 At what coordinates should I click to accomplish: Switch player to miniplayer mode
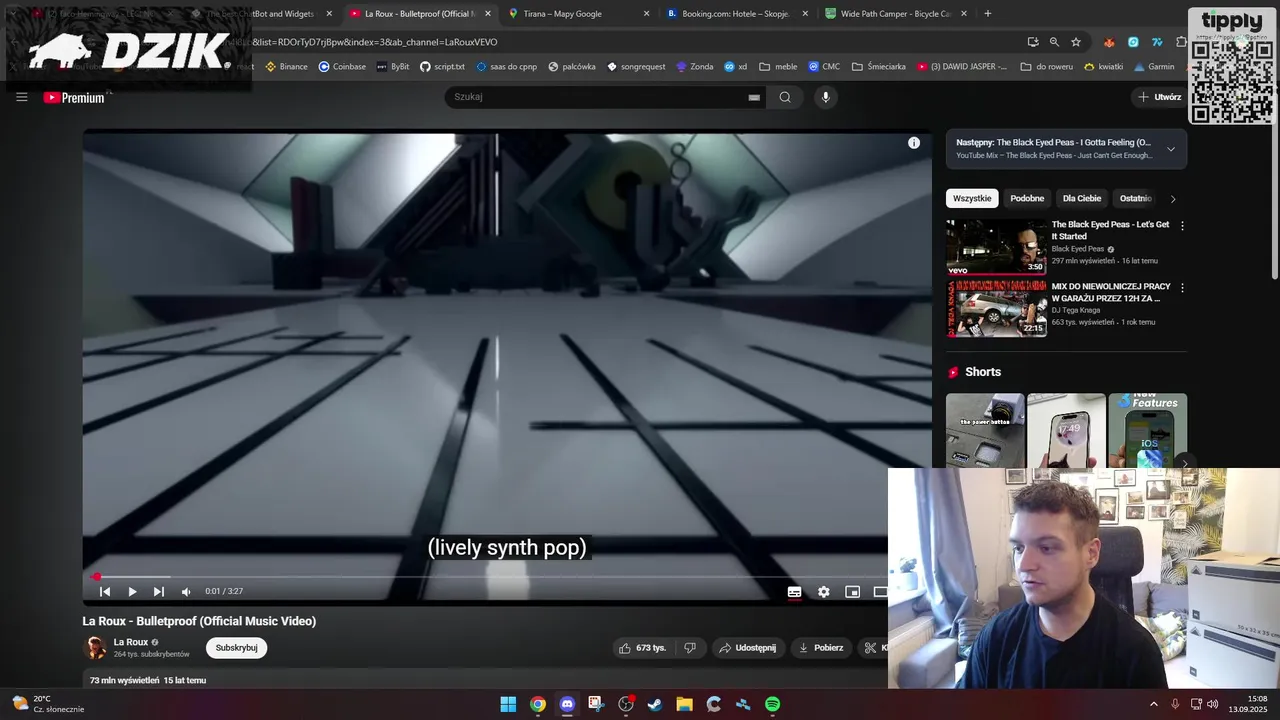(852, 592)
